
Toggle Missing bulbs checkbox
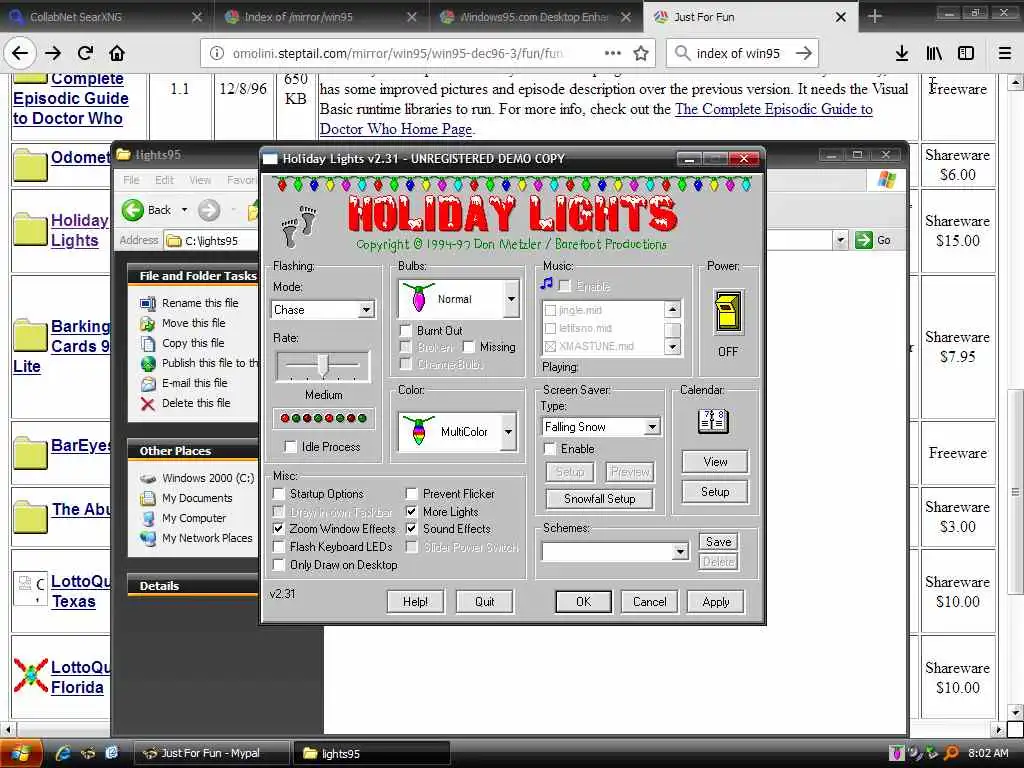click(468, 347)
